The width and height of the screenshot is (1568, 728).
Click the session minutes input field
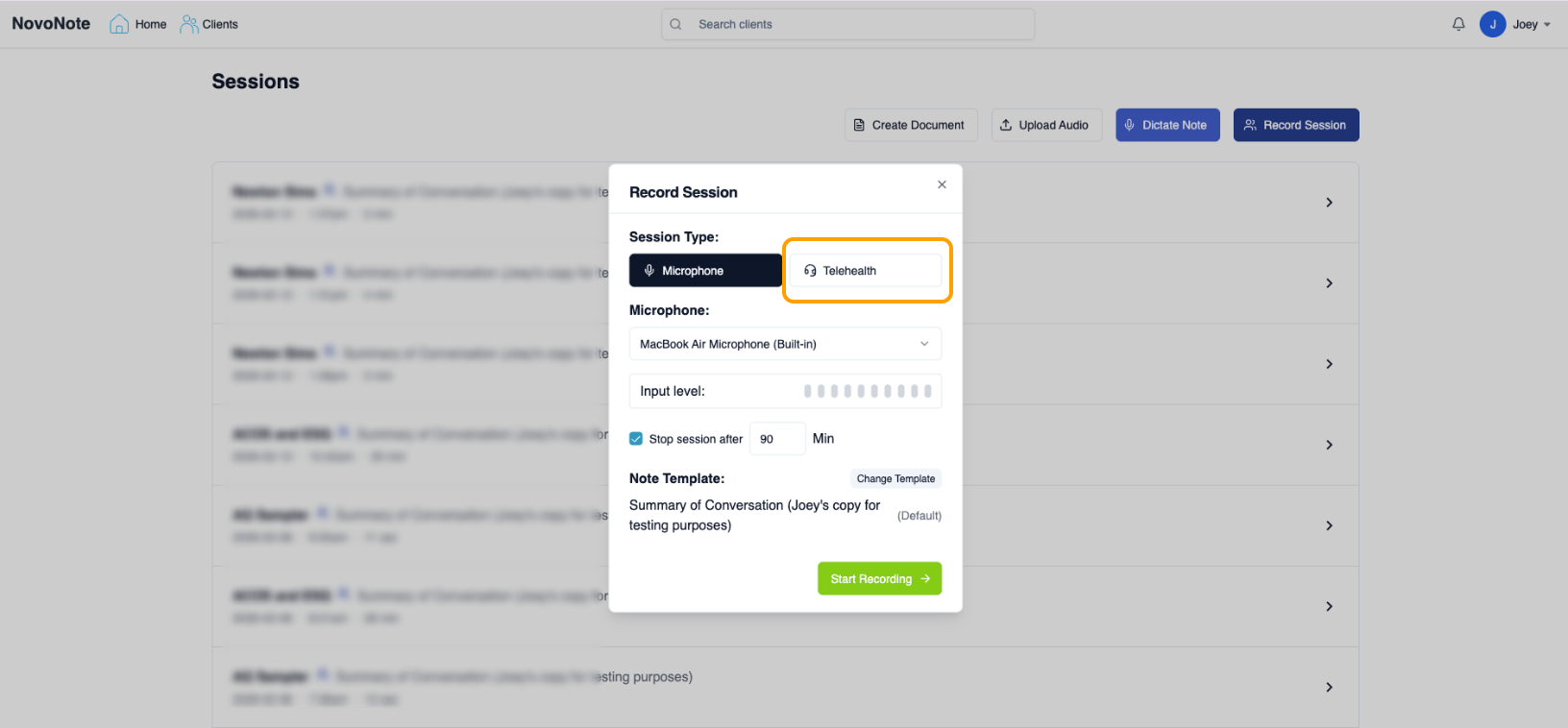tap(776, 439)
